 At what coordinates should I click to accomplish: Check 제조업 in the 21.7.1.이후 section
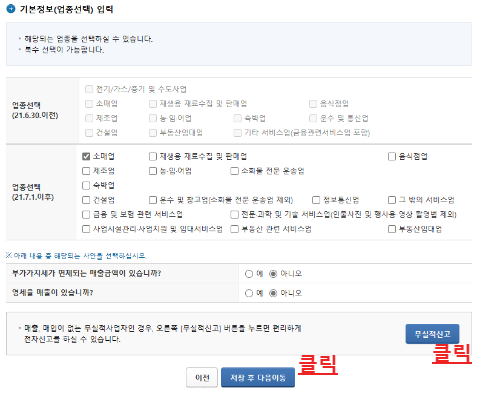pyautogui.click(x=86, y=171)
